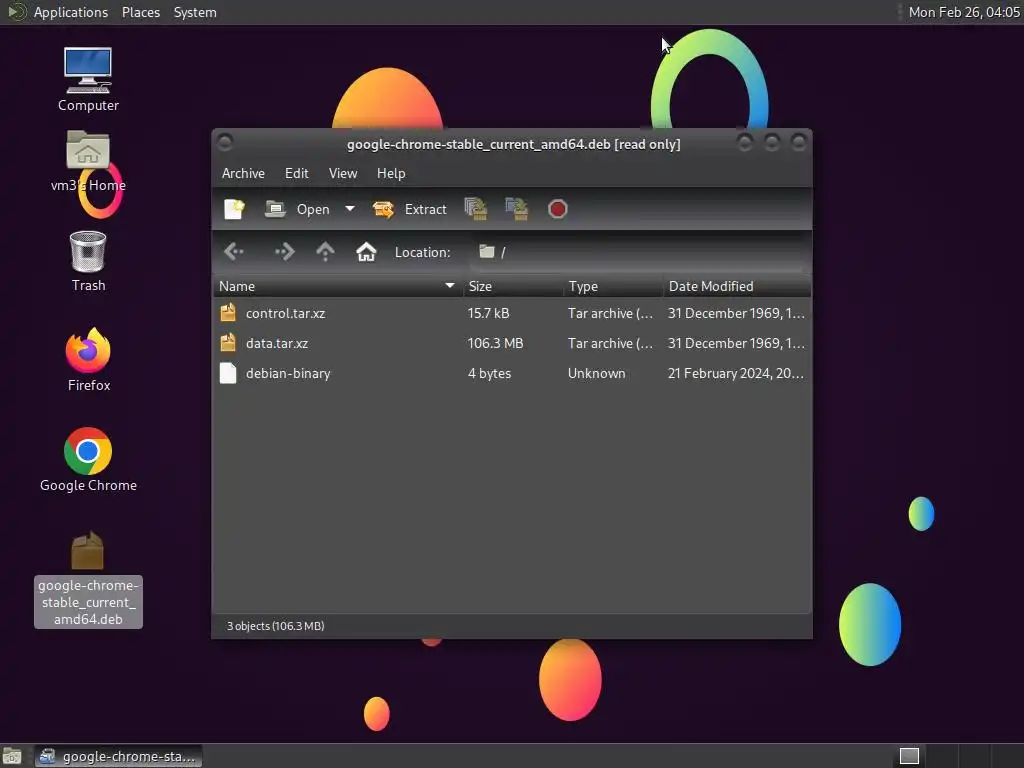Close the archive manager window
This screenshot has width=1024, height=768.
[x=798, y=142]
